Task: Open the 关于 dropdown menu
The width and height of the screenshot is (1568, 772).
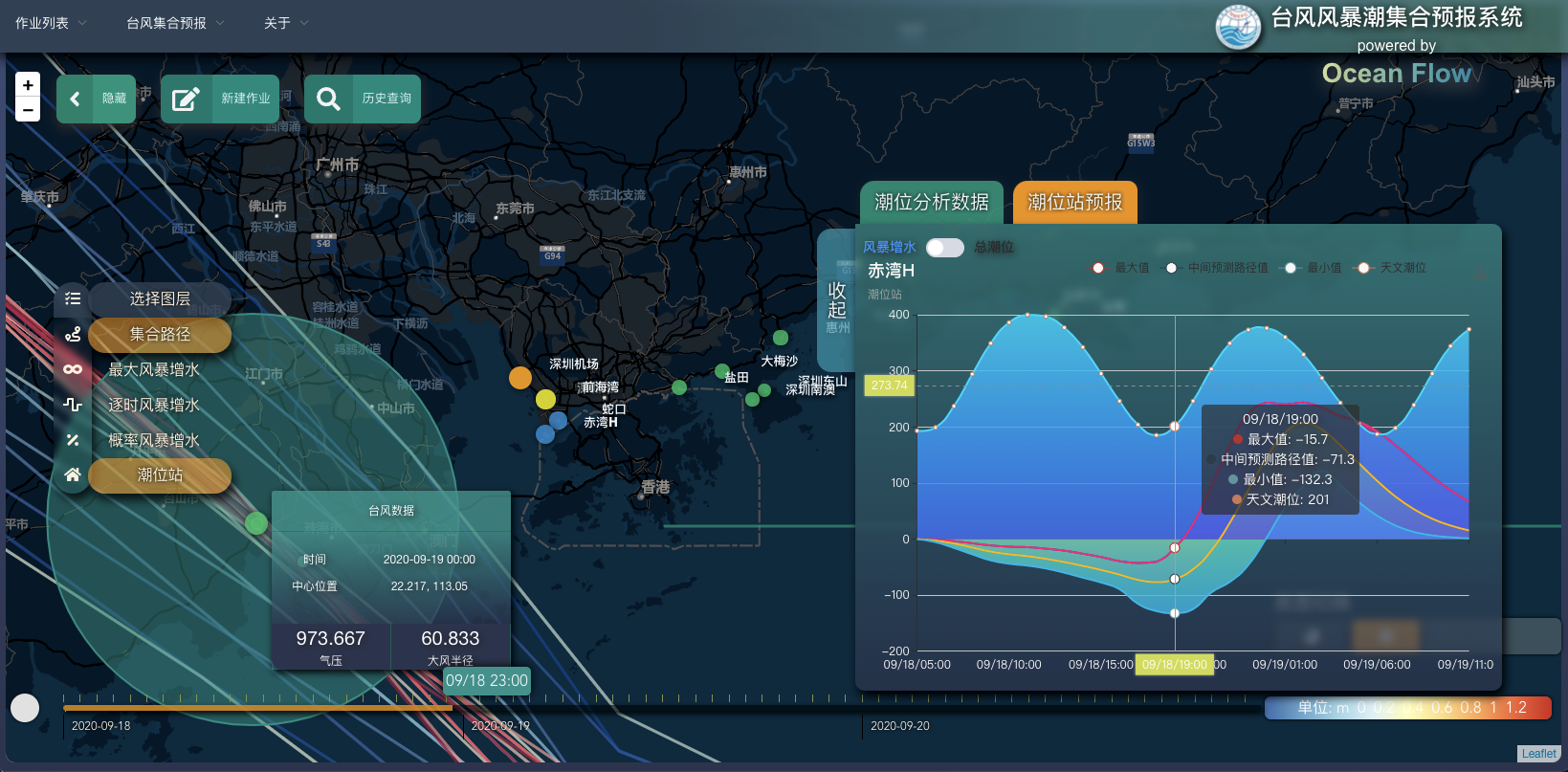Action: click(286, 23)
